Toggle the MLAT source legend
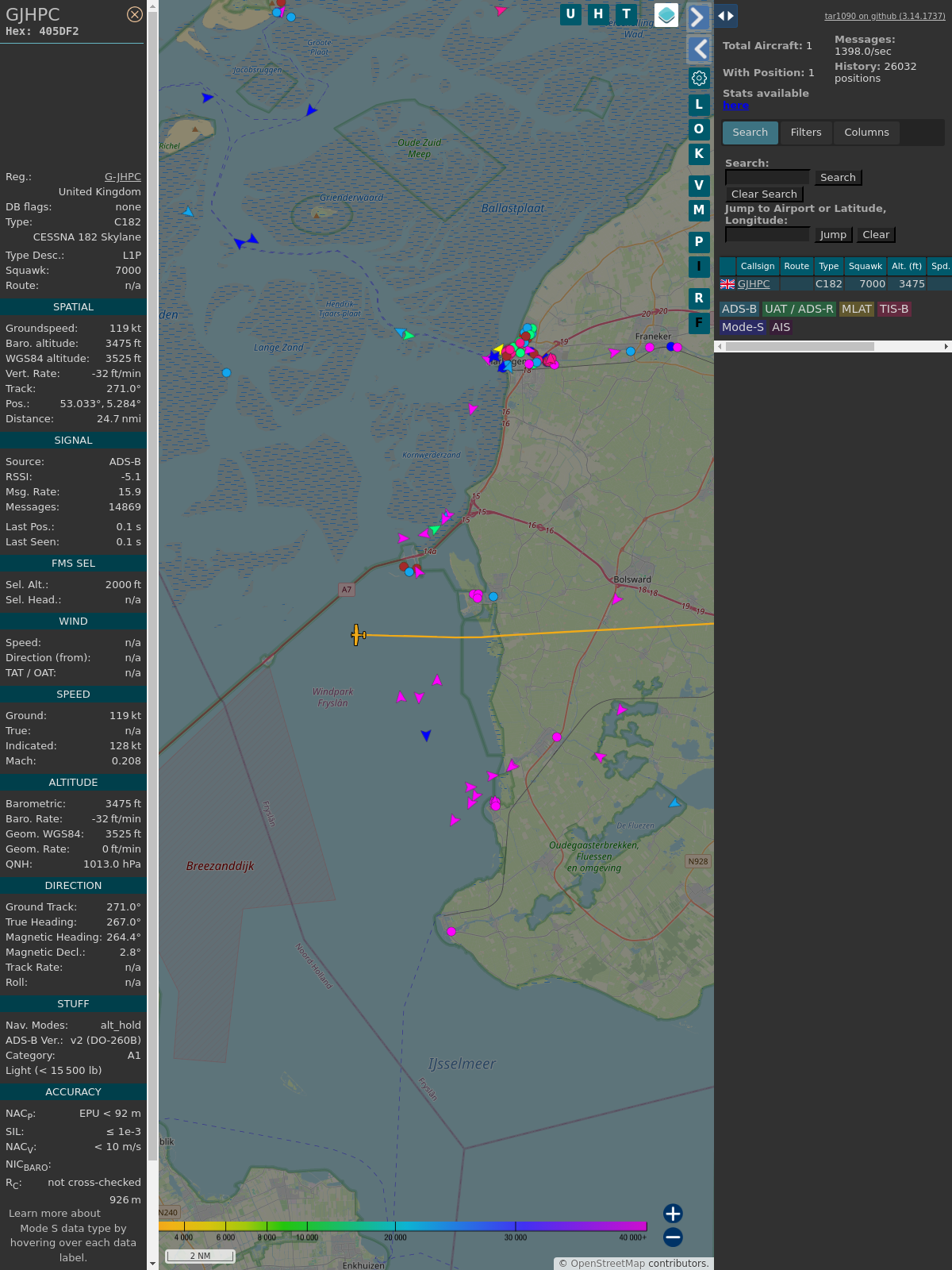The image size is (952, 1270). click(x=857, y=310)
